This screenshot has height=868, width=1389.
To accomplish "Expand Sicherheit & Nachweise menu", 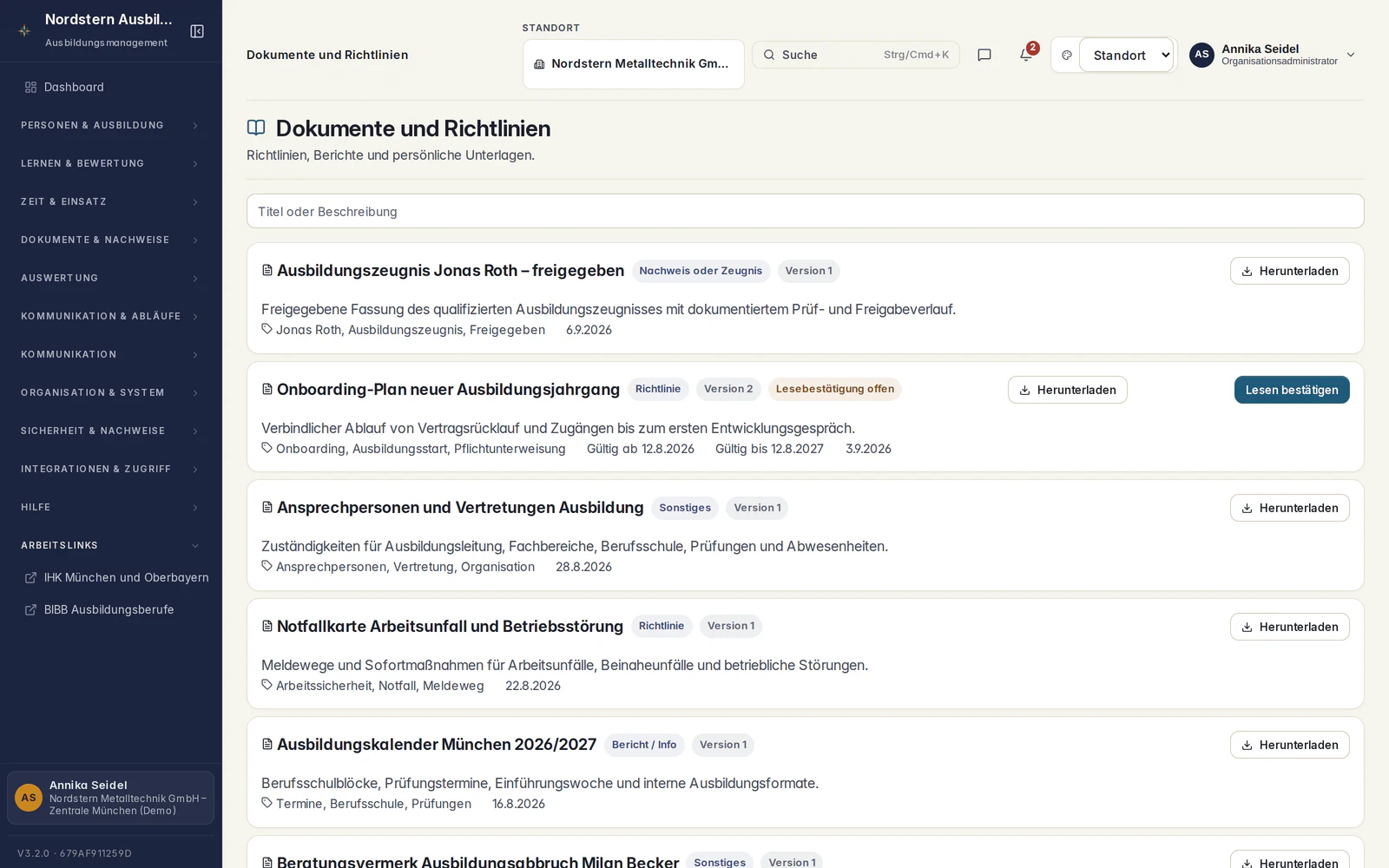I will 111,431.
